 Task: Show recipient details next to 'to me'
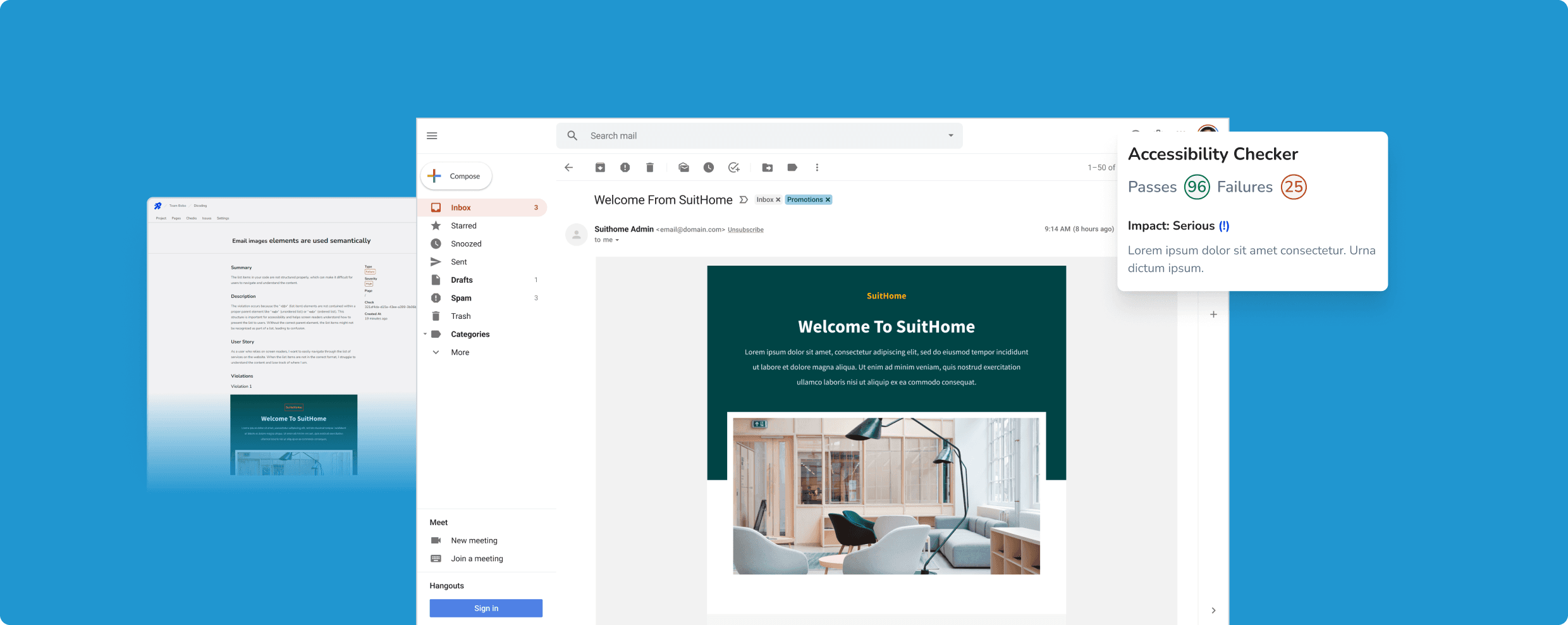click(617, 240)
